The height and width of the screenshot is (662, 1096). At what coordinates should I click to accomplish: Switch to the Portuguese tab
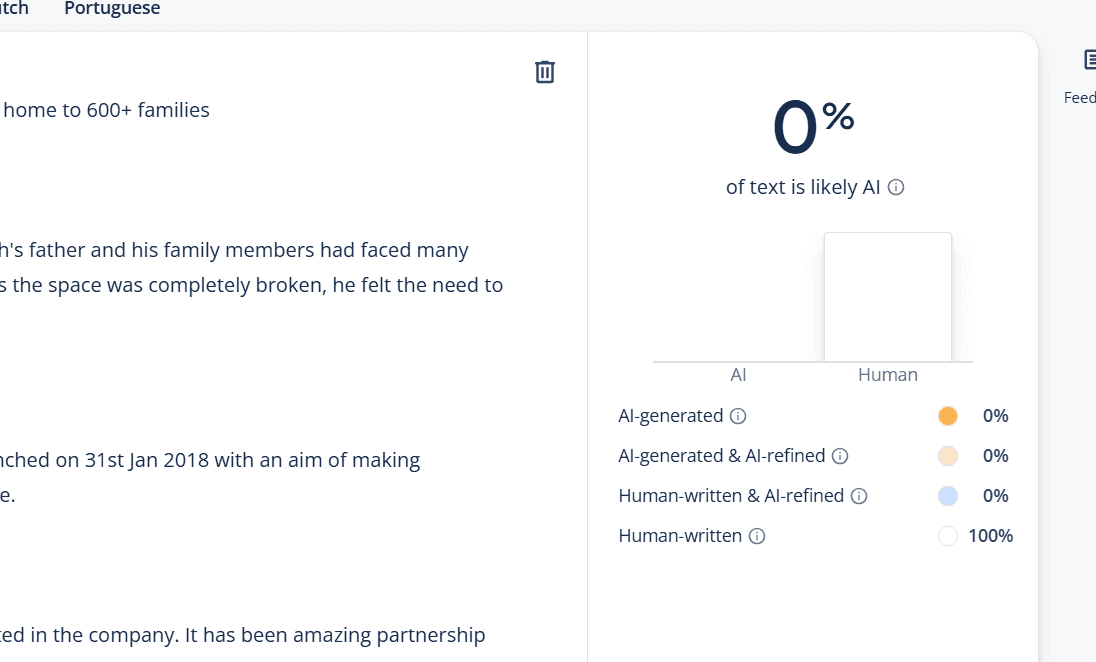point(111,9)
